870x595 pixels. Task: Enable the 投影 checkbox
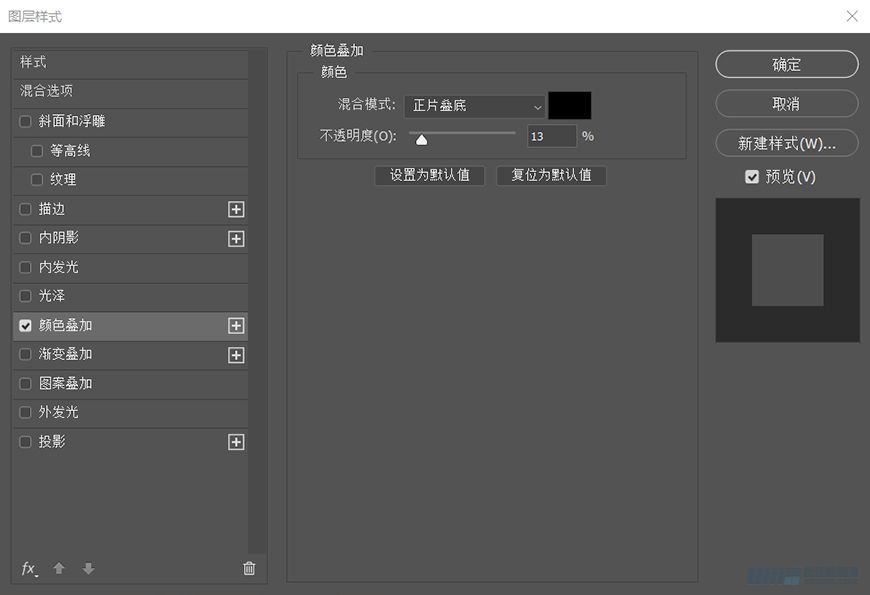click(x=25, y=442)
